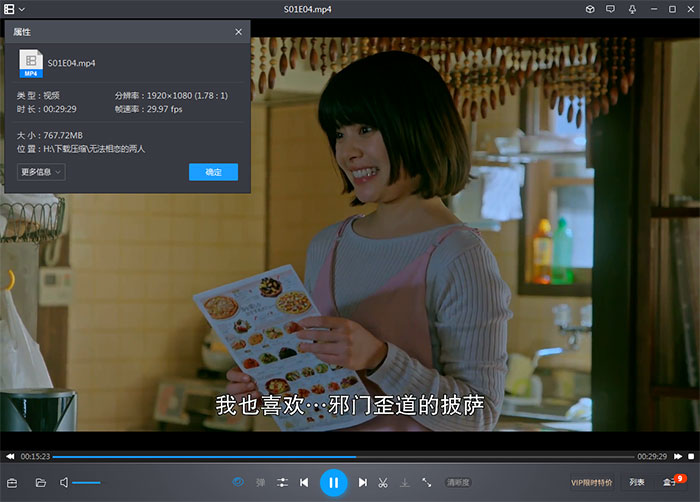Click the total time 00:29:29 label

(652, 456)
